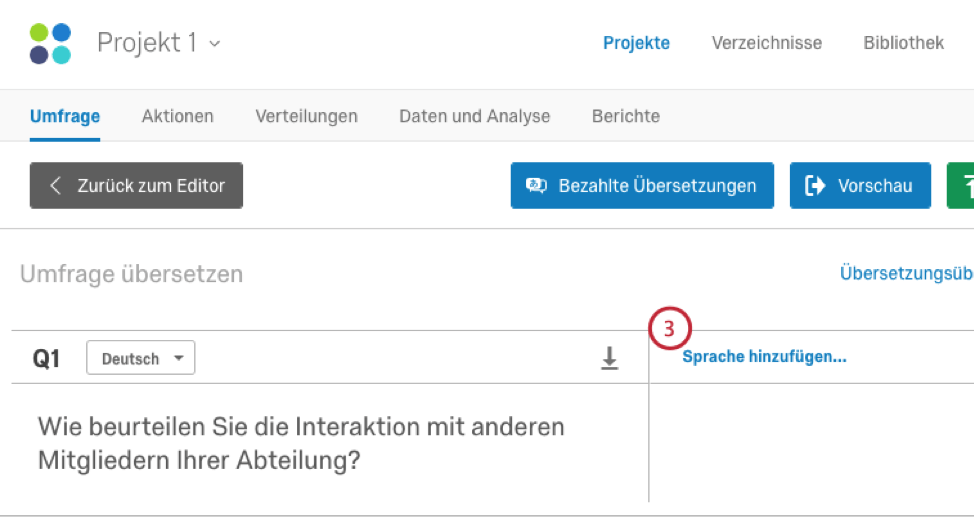Click the Q1 question text
The image size is (974, 522).
301,444
